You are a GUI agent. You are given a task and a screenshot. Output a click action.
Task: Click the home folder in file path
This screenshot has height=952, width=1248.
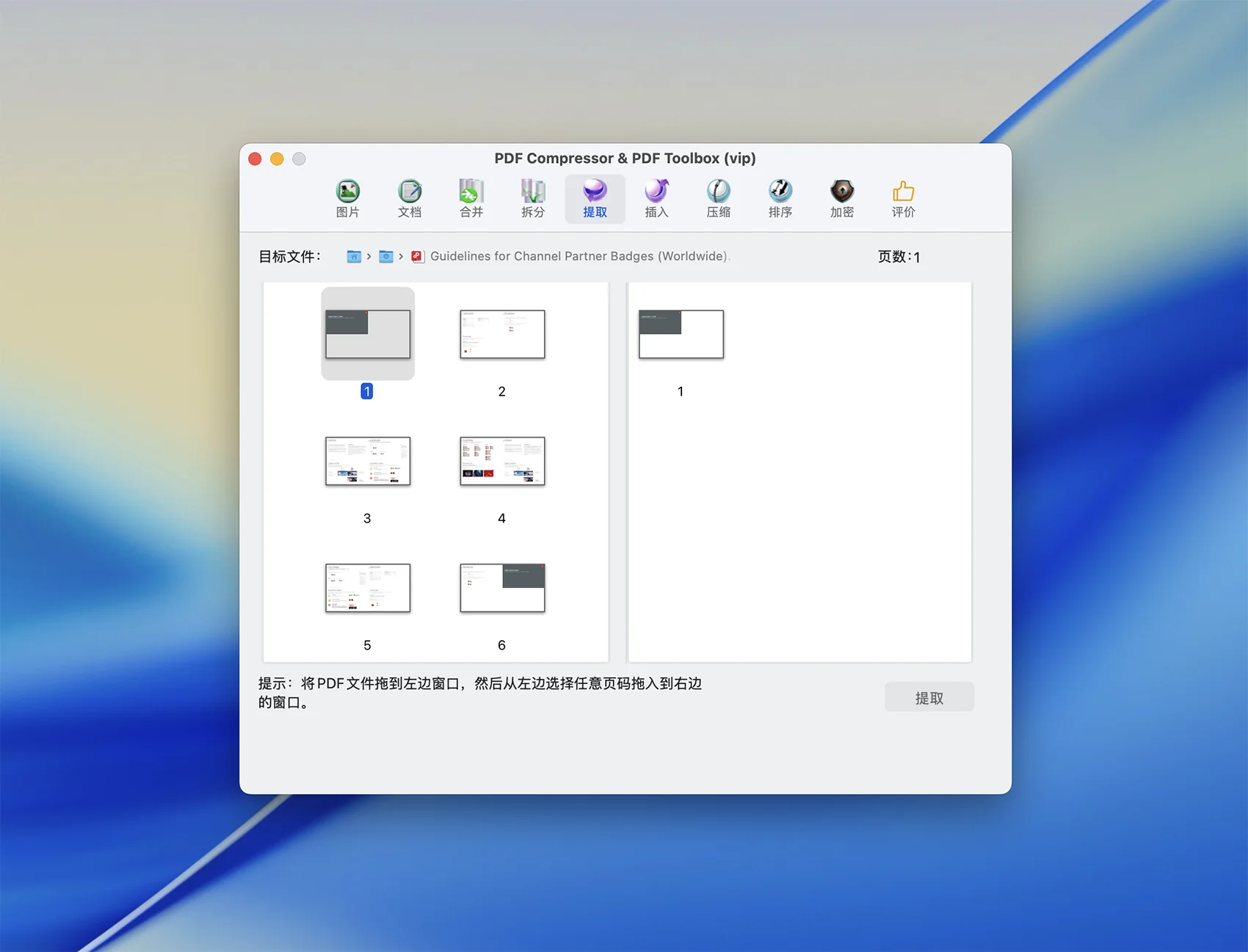tap(354, 256)
